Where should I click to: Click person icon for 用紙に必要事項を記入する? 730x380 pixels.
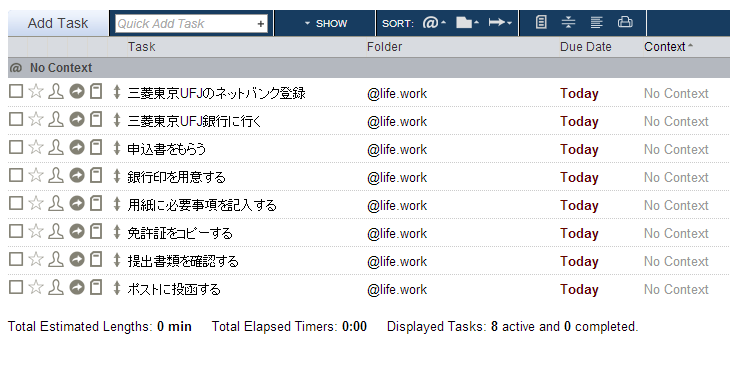coord(56,203)
